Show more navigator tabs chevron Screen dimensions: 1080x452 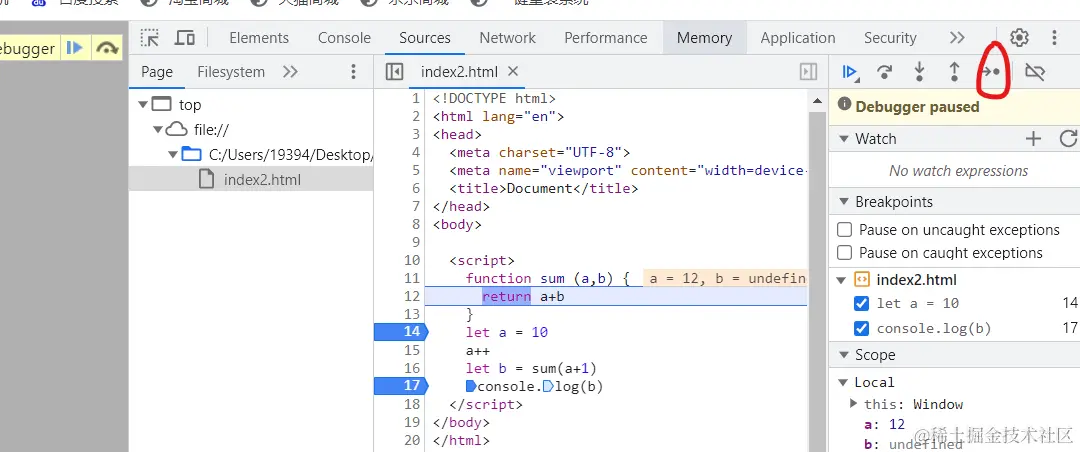coord(291,71)
